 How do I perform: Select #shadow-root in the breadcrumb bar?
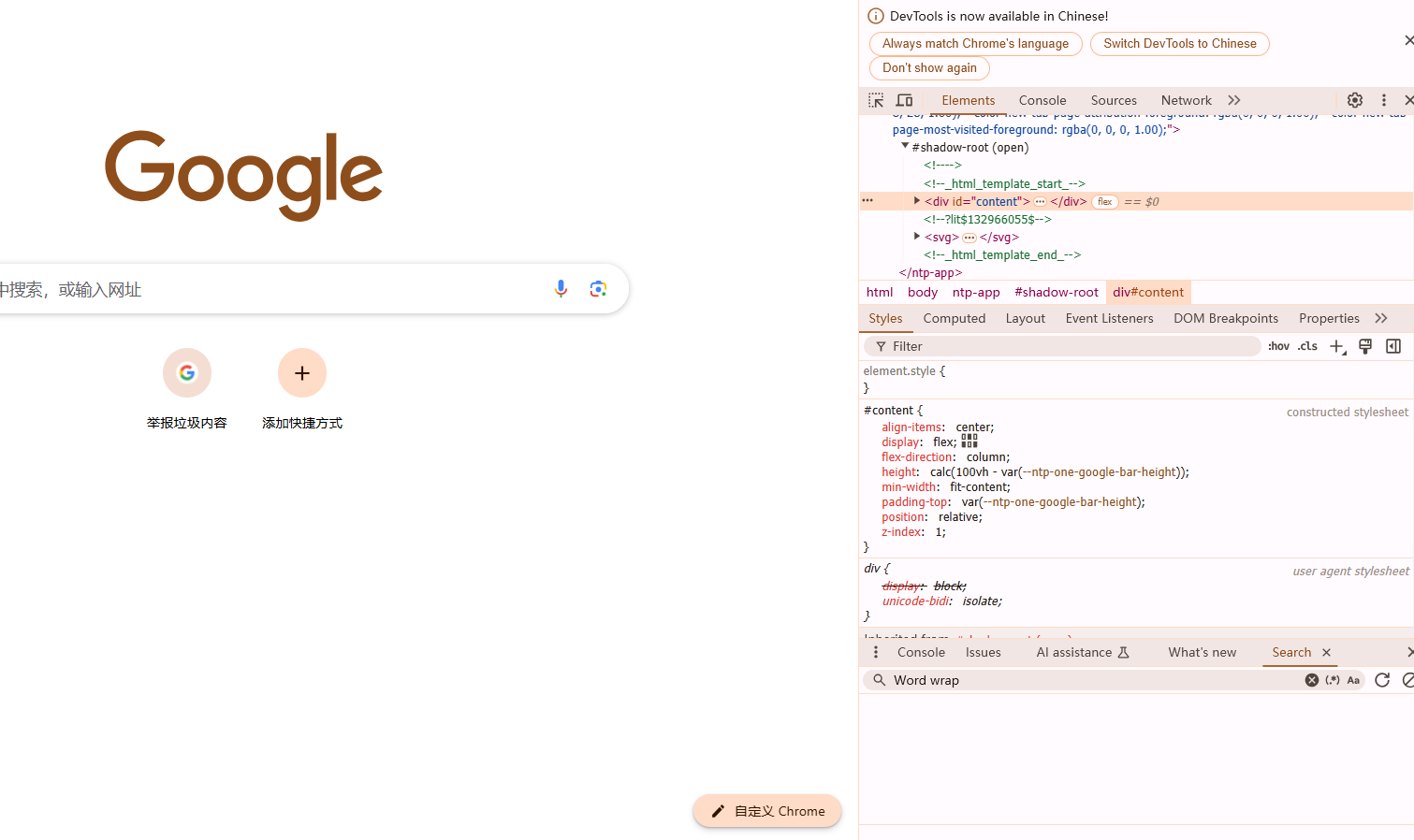tap(1057, 292)
